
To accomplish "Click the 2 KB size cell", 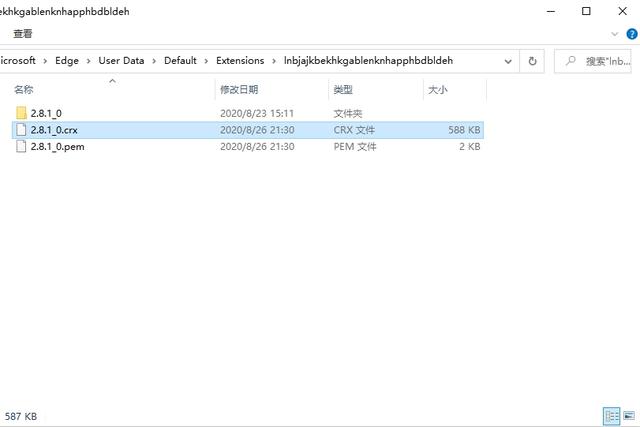I will 469,147.
